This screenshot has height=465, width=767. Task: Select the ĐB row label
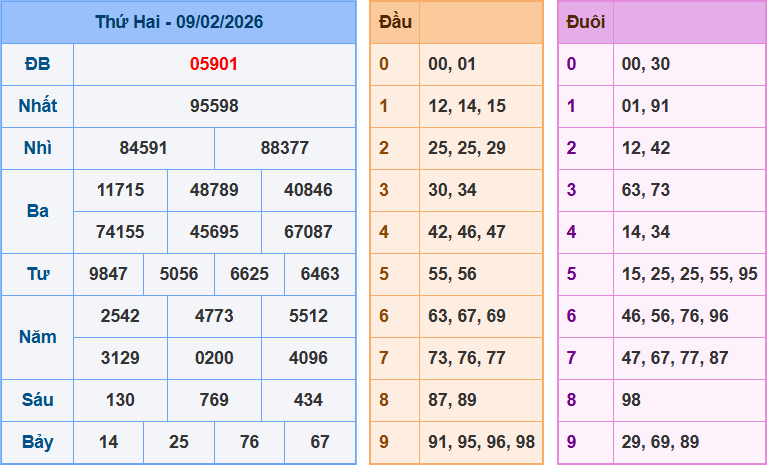38,64
